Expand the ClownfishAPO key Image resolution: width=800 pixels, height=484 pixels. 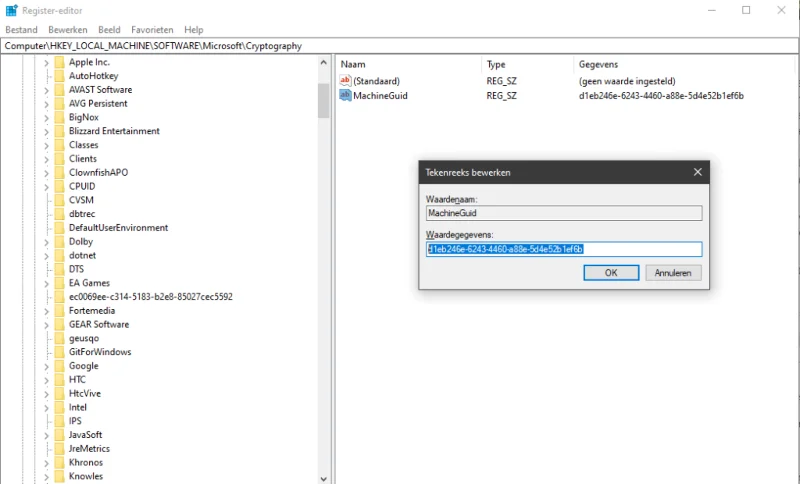coord(46,172)
